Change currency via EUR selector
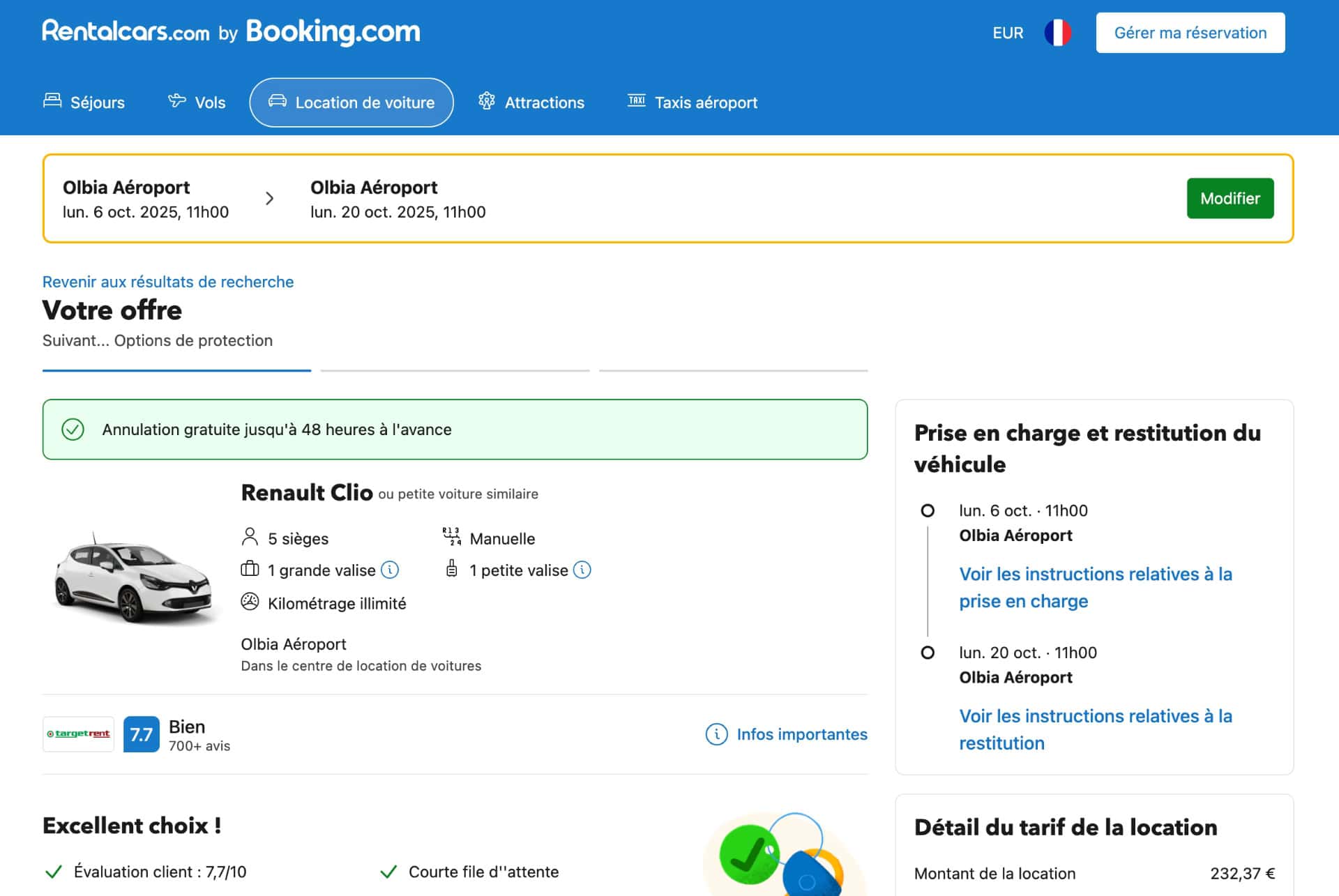This screenshot has width=1339, height=896. click(1008, 33)
